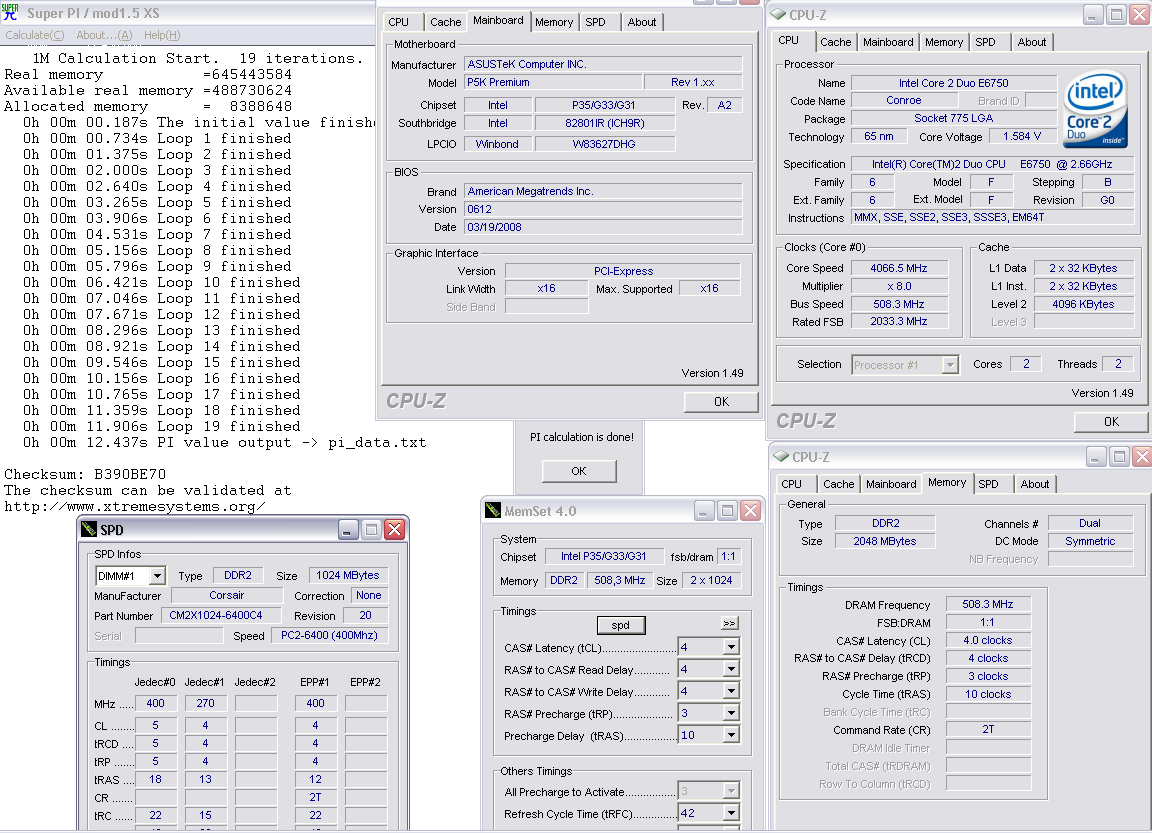Switch to Mainboard tab in top-right CPU-Z window

click(888, 42)
